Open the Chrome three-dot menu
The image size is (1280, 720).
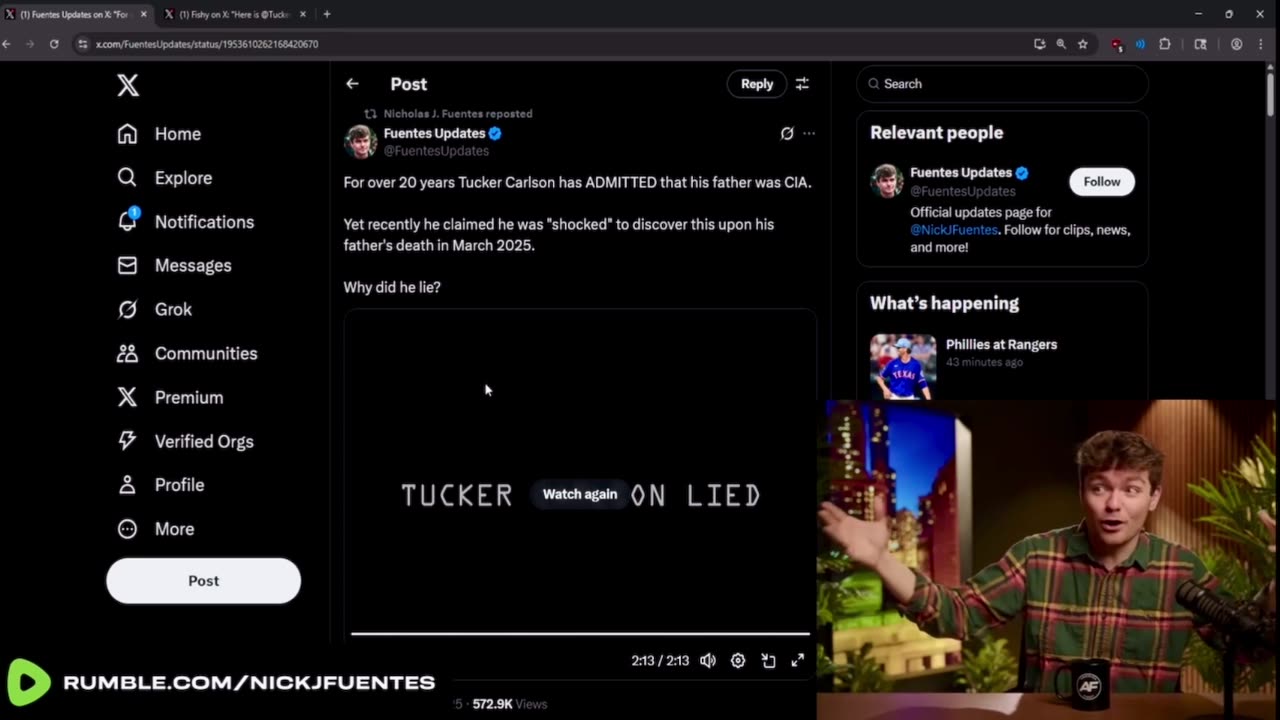coord(1262,44)
